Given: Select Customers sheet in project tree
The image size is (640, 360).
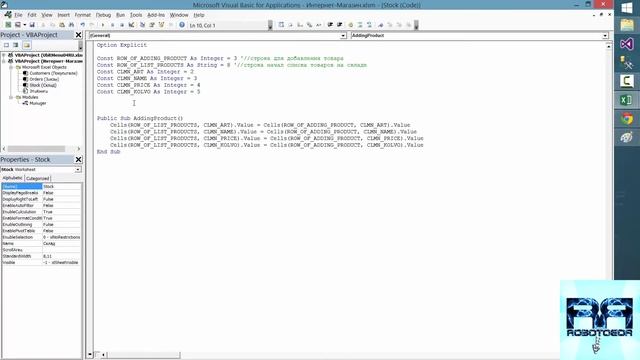Looking at the screenshot, I should (53, 73).
